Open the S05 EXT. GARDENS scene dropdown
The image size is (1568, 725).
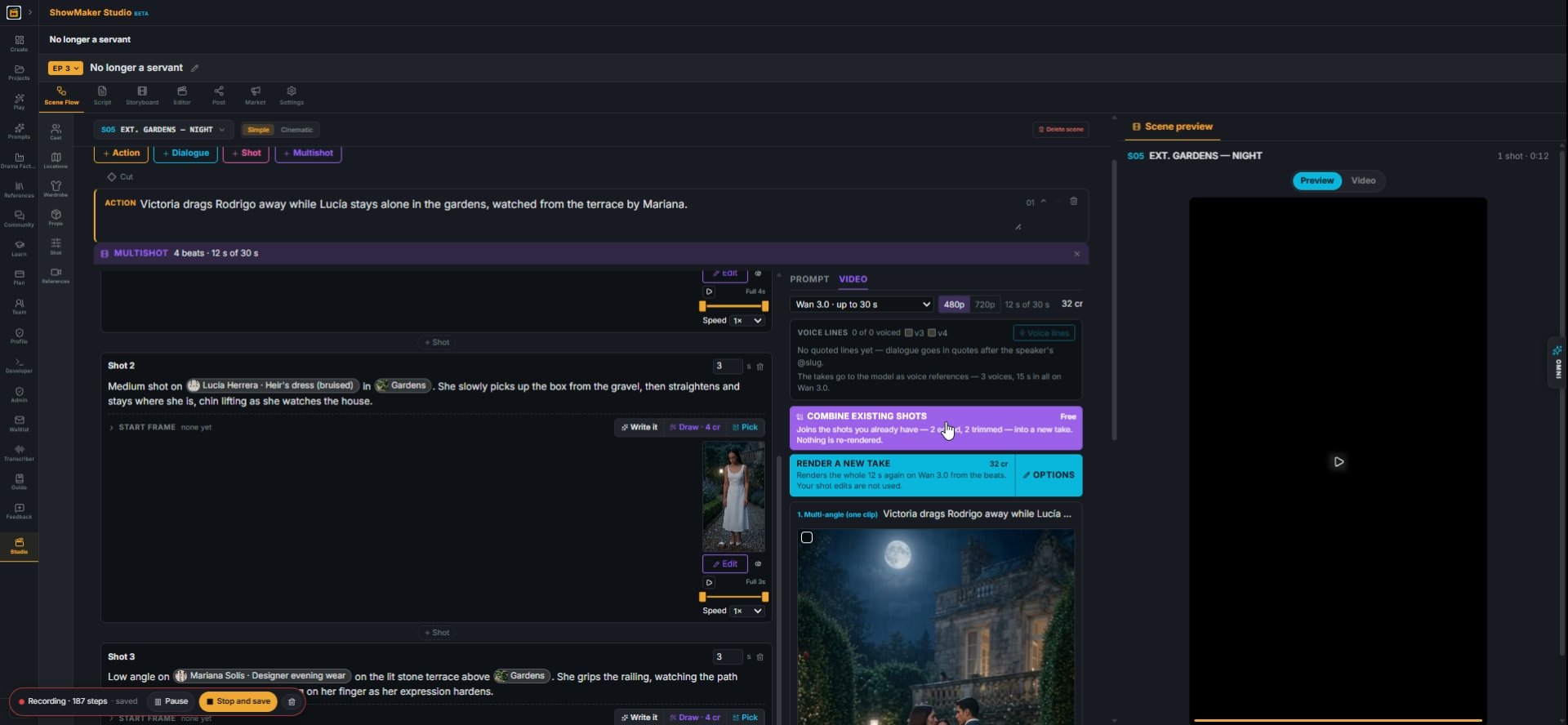click(x=163, y=130)
